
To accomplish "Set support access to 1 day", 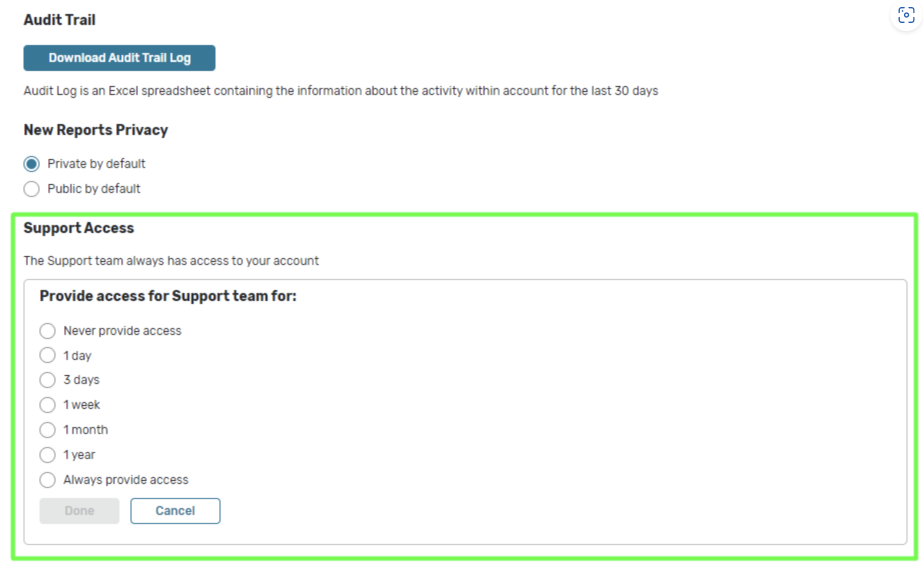I will [x=48, y=356].
